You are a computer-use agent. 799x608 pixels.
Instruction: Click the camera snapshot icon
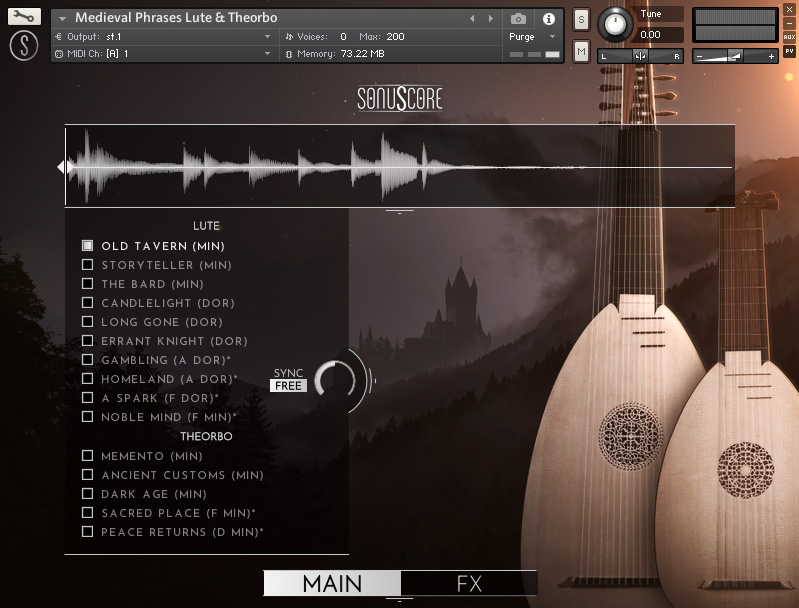518,18
